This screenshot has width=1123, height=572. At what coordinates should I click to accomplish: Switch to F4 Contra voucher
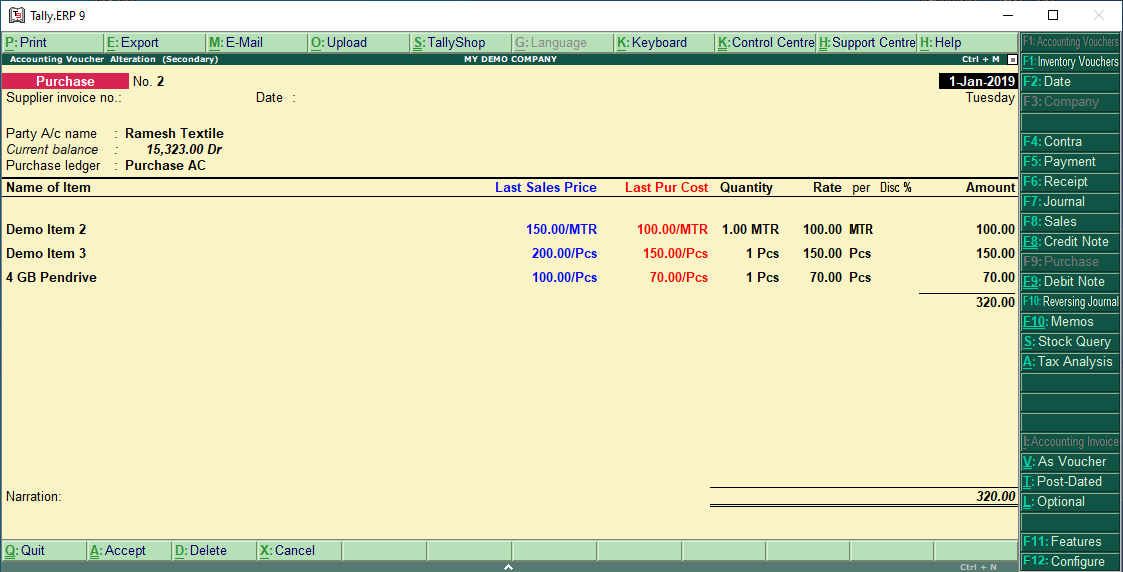coord(1070,142)
